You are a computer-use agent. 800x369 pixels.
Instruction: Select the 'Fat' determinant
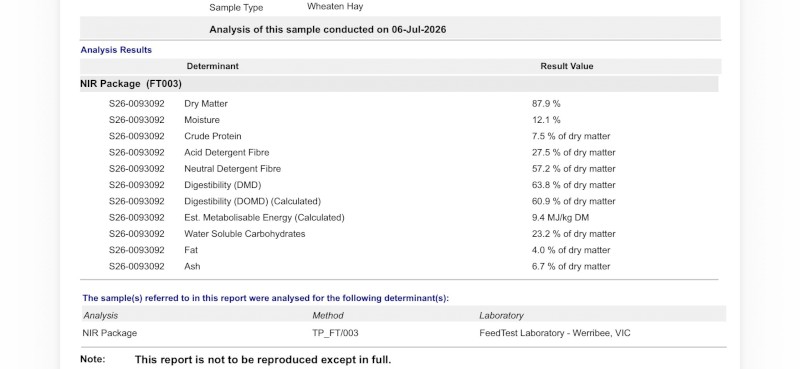pos(191,250)
